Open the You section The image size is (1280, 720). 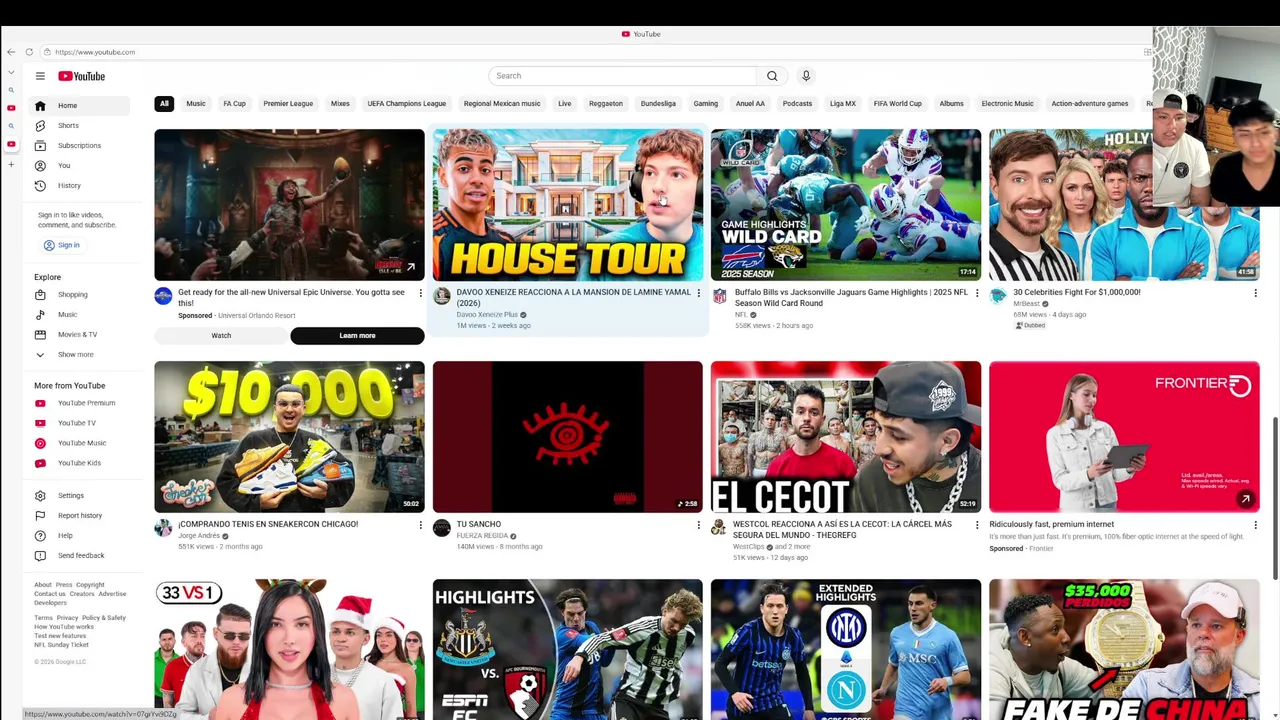coord(79,165)
